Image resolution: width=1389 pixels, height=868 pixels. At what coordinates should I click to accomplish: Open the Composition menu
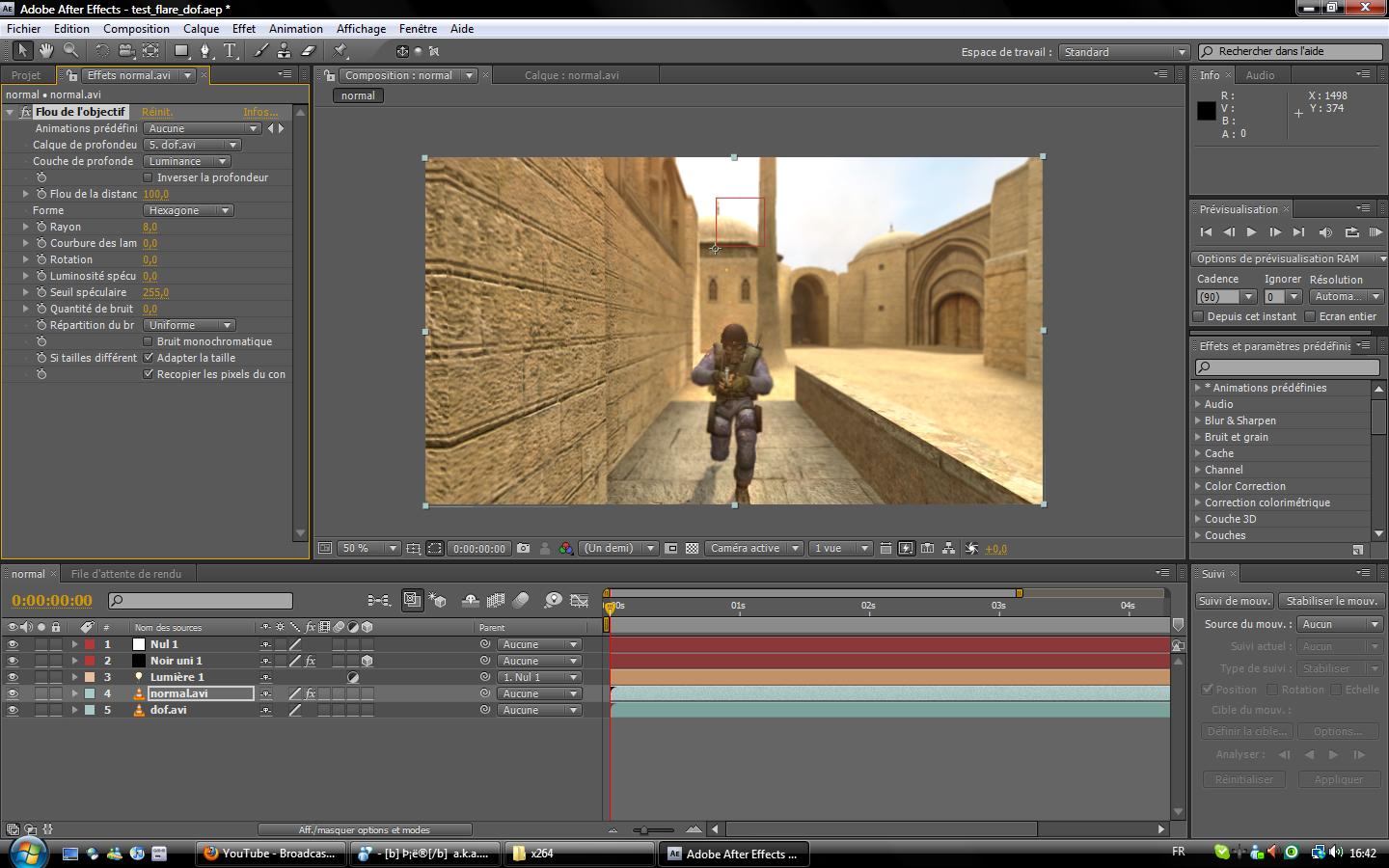pyautogui.click(x=136, y=29)
